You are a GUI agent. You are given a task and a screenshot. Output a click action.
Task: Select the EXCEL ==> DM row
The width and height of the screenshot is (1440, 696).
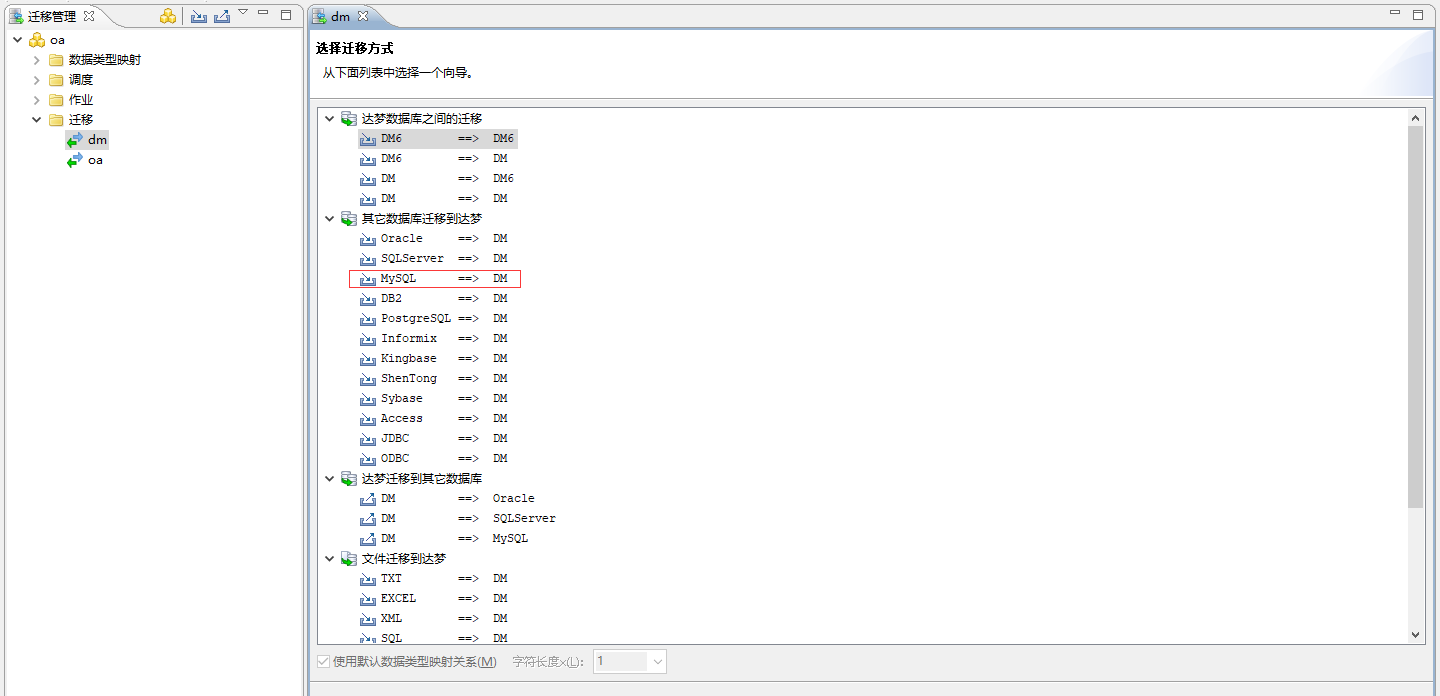pyautogui.click(x=435, y=598)
